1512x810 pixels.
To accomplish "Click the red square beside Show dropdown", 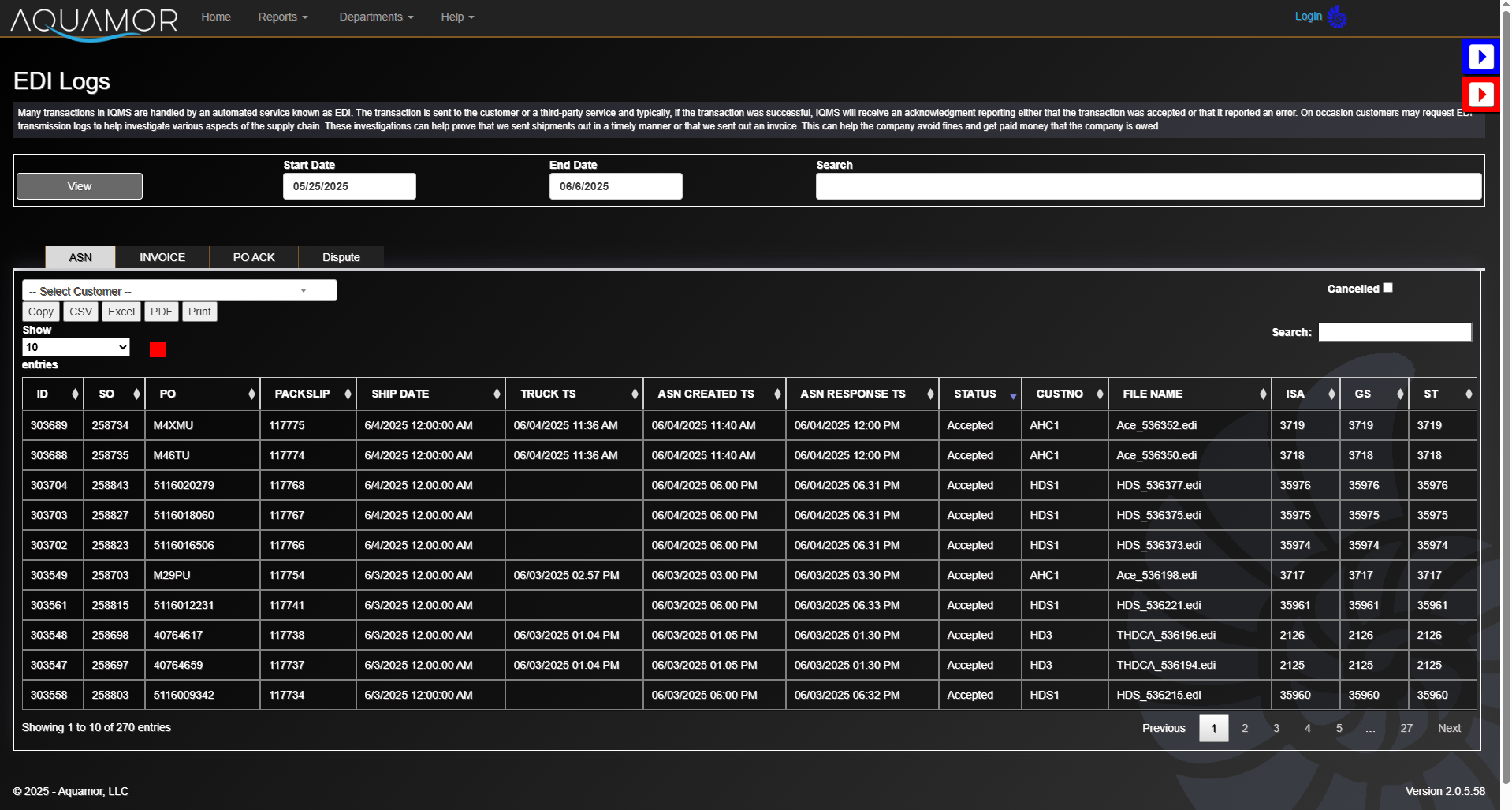I will (157, 349).
